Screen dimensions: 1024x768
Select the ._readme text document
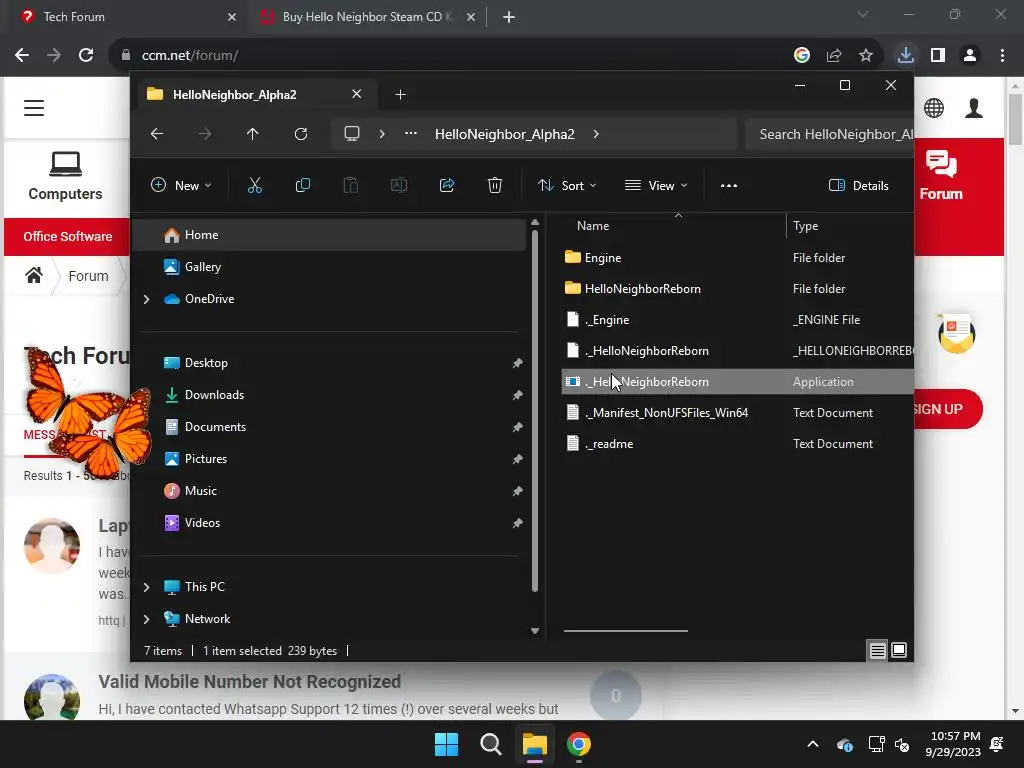(737, 444)
